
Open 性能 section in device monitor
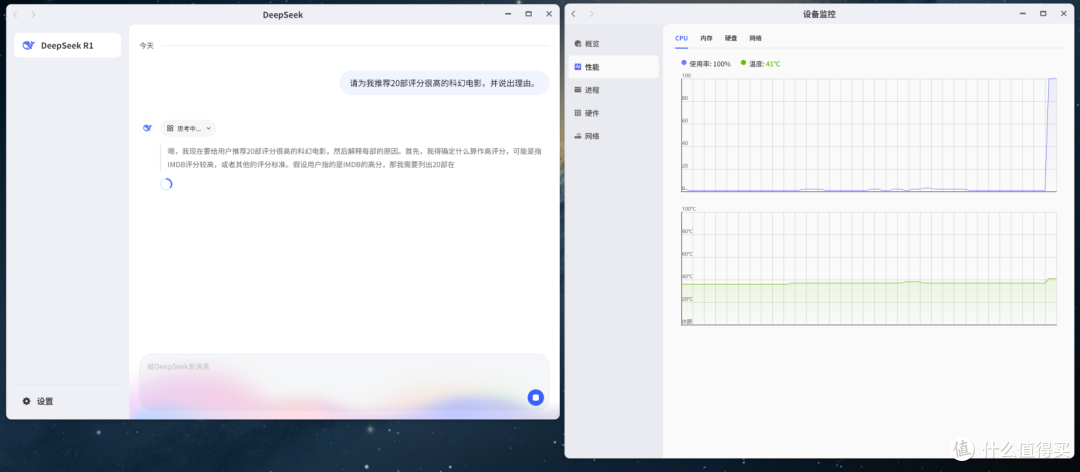coord(613,67)
